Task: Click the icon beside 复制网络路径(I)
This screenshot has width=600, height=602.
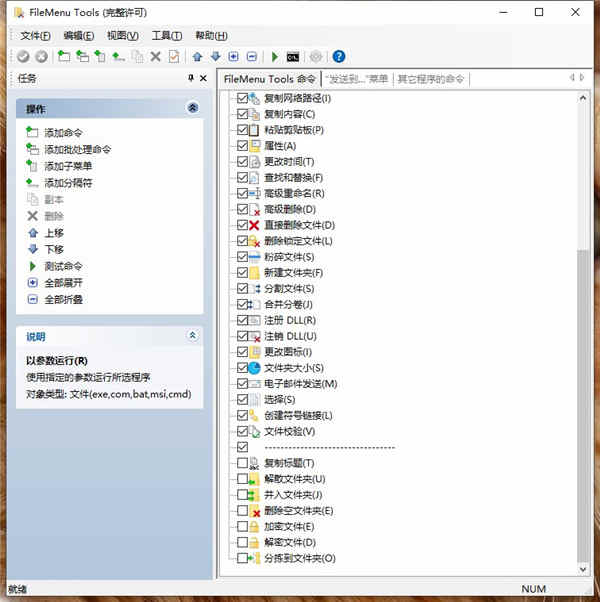Action: pyautogui.click(x=254, y=98)
